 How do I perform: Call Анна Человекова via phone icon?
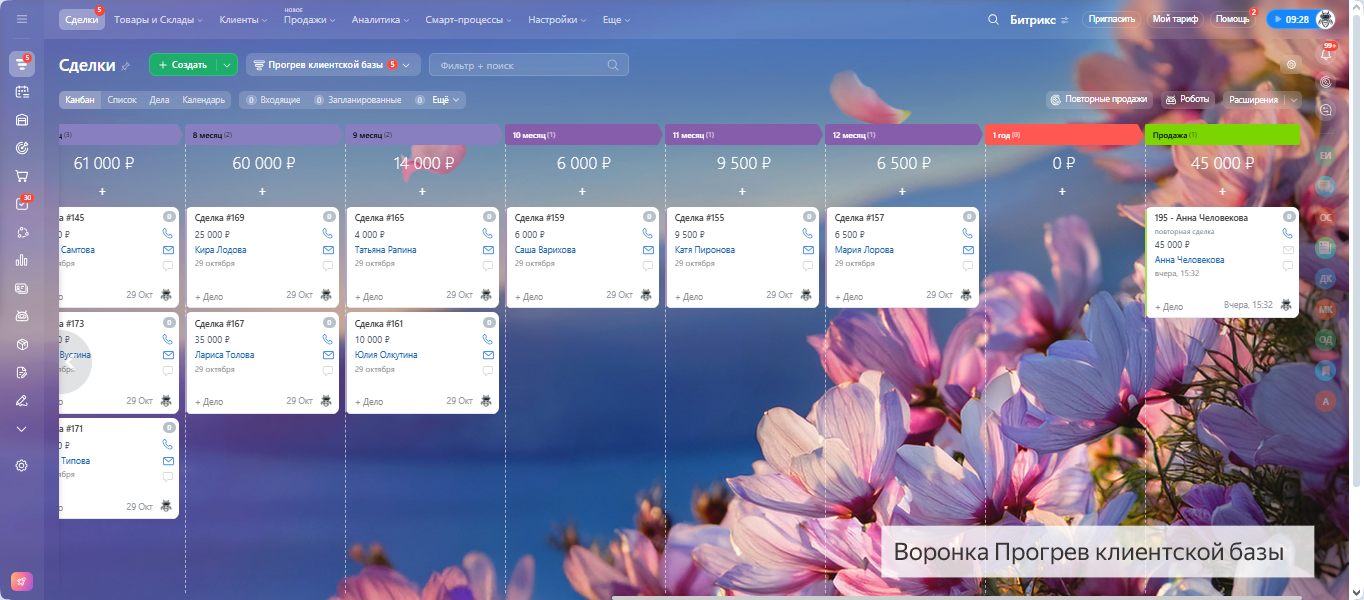click(1287, 233)
